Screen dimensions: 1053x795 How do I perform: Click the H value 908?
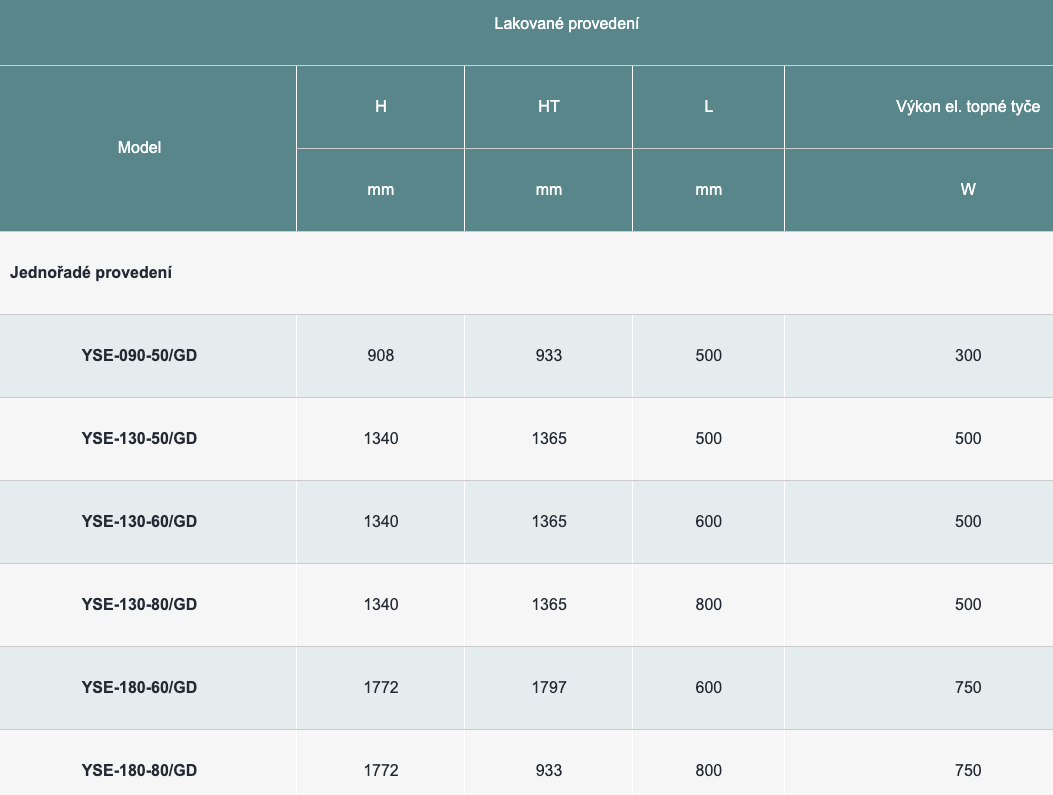380,356
